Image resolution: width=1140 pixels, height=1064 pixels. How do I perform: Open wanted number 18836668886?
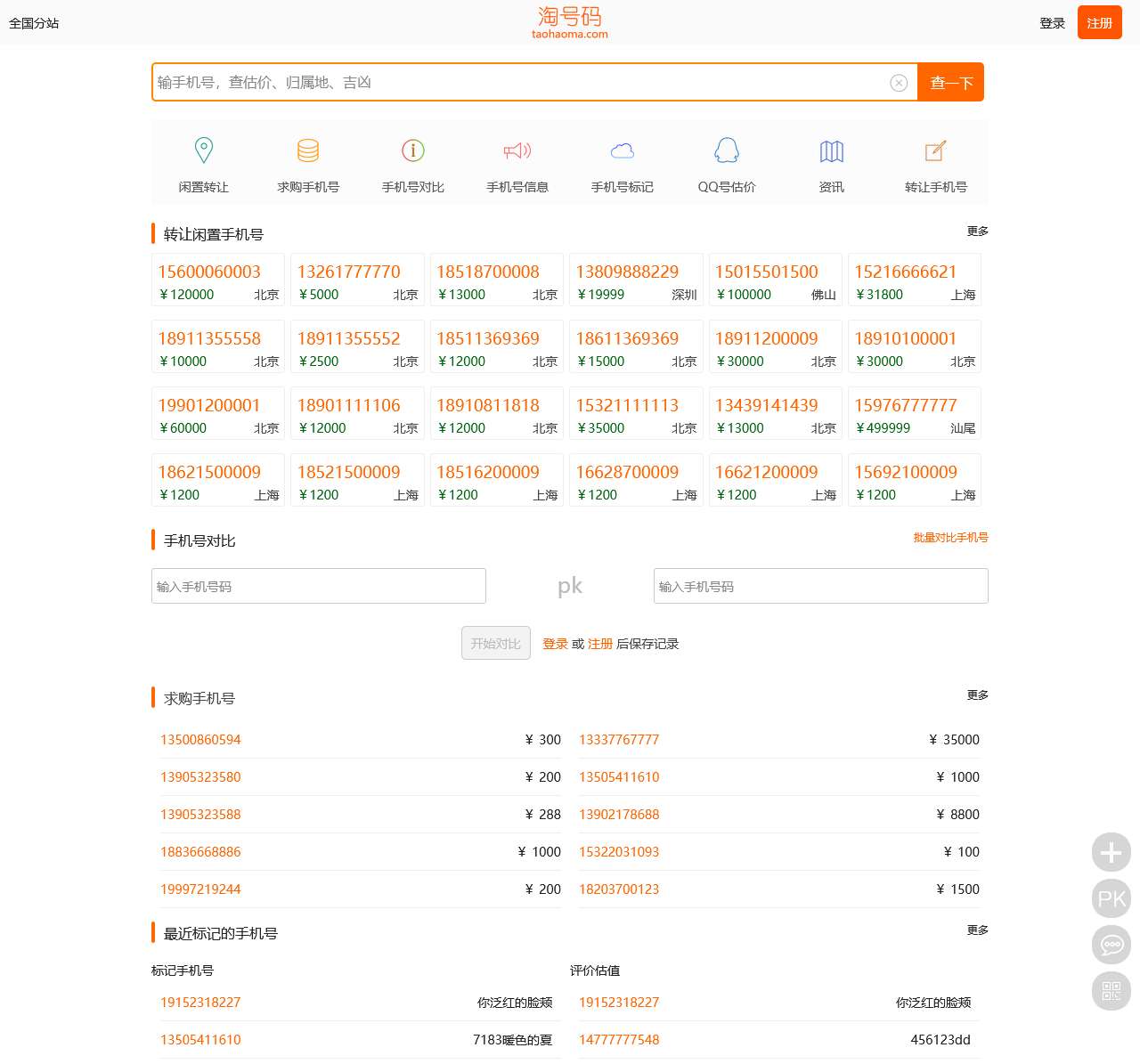pyautogui.click(x=200, y=852)
